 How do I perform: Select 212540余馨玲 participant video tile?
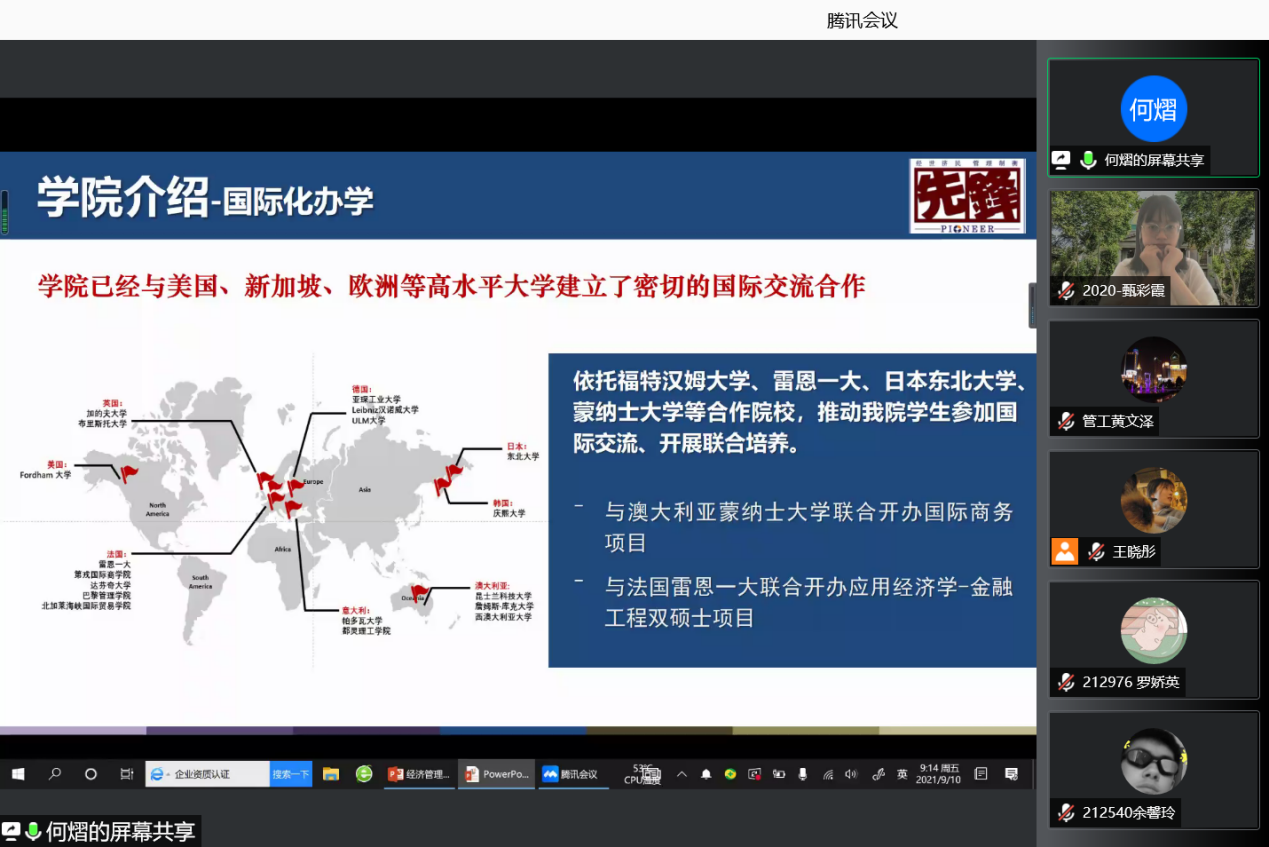point(1153,768)
